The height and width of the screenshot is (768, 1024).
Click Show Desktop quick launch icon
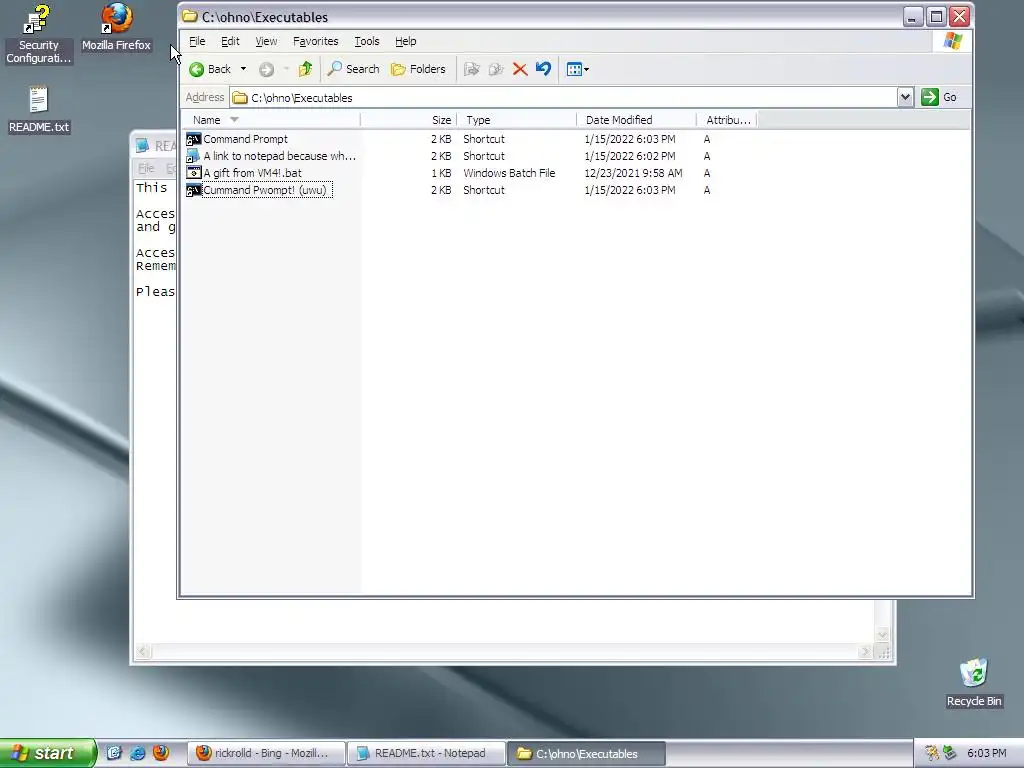click(114, 753)
